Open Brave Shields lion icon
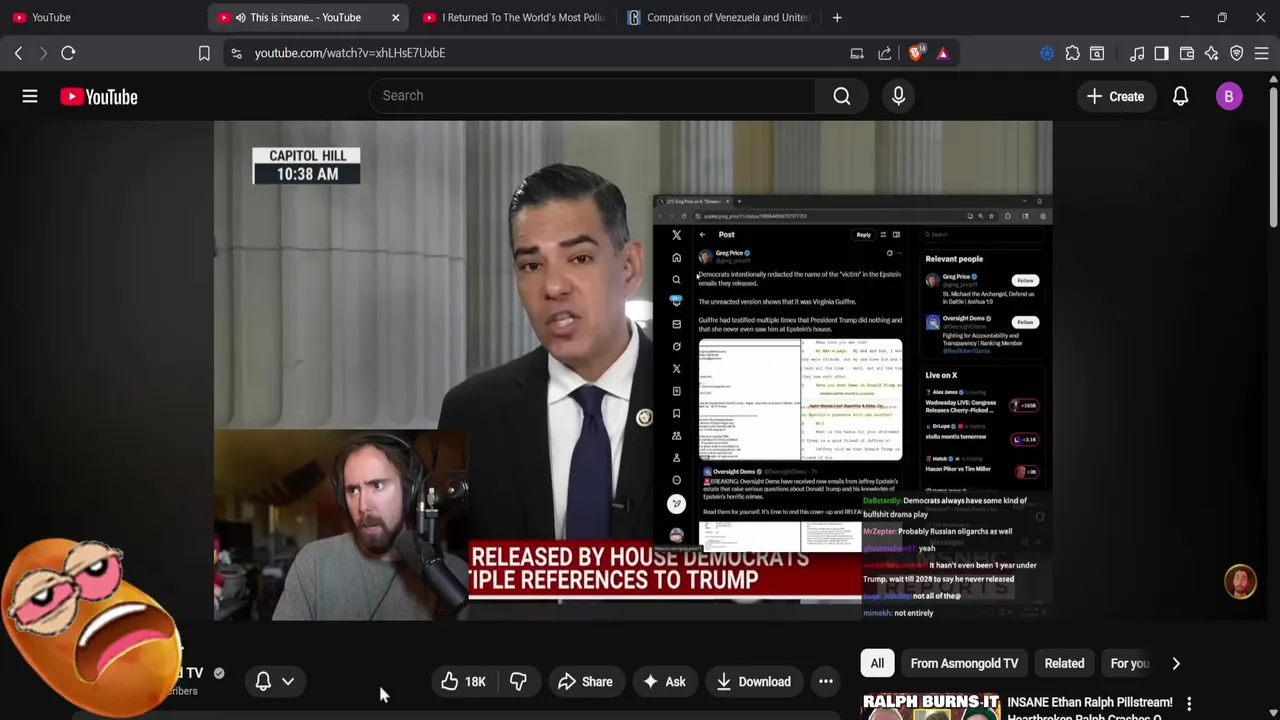1280x720 pixels. click(x=915, y=53)
